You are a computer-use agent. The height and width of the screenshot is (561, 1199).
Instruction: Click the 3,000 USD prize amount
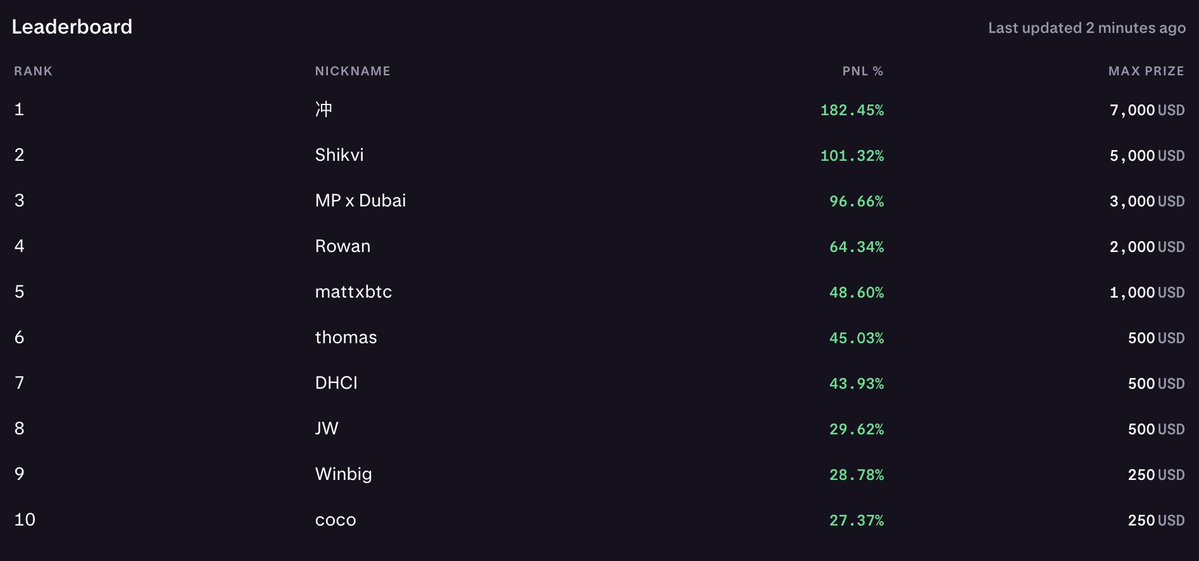(x=1147, y=201)
